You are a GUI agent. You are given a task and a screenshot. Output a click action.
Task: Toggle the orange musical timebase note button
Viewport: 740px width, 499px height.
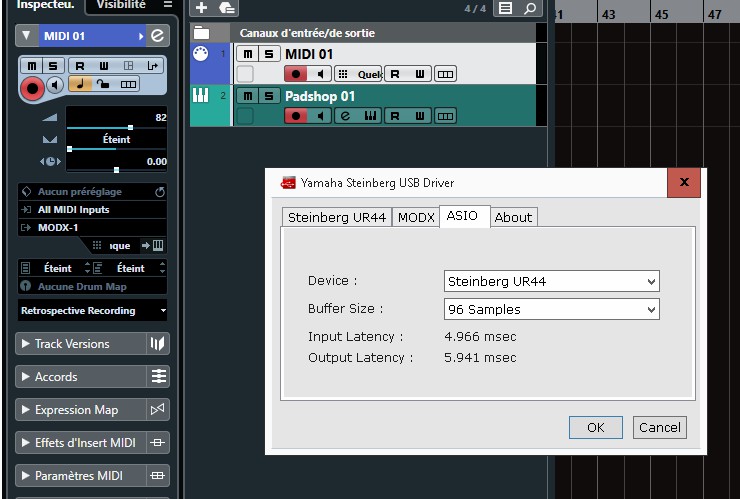click(80, 85)
